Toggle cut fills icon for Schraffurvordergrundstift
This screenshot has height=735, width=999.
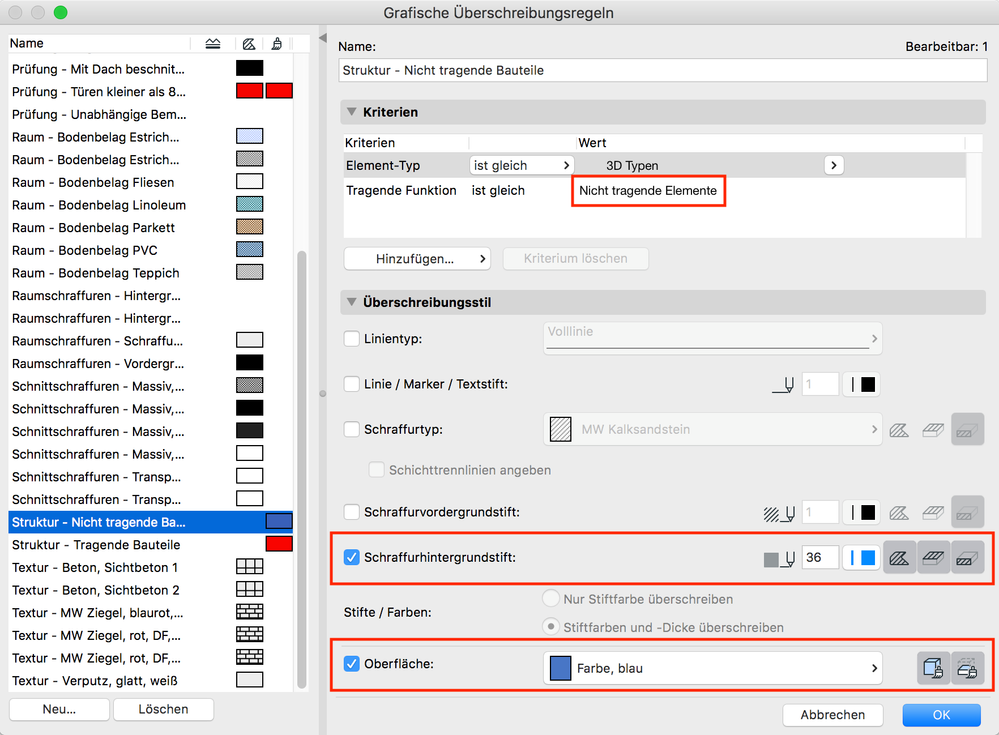pyautogui.click(x=899, y=513)
